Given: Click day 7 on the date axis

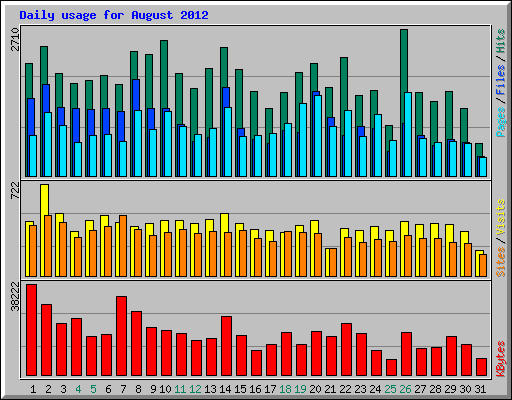Looking at the screenshot, I should pyautogui.click(x=123, y=389).
